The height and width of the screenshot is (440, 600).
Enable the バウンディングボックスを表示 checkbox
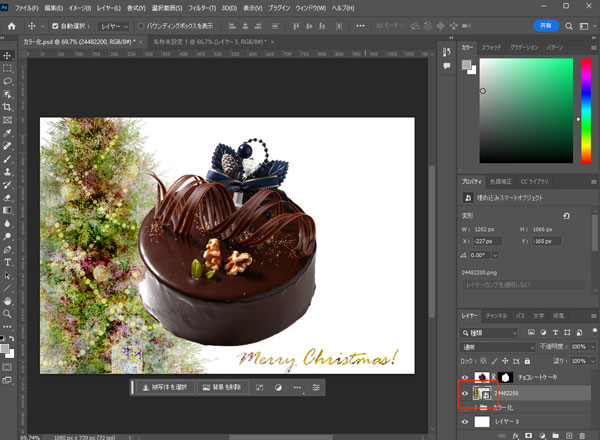[x=141, y=24]
